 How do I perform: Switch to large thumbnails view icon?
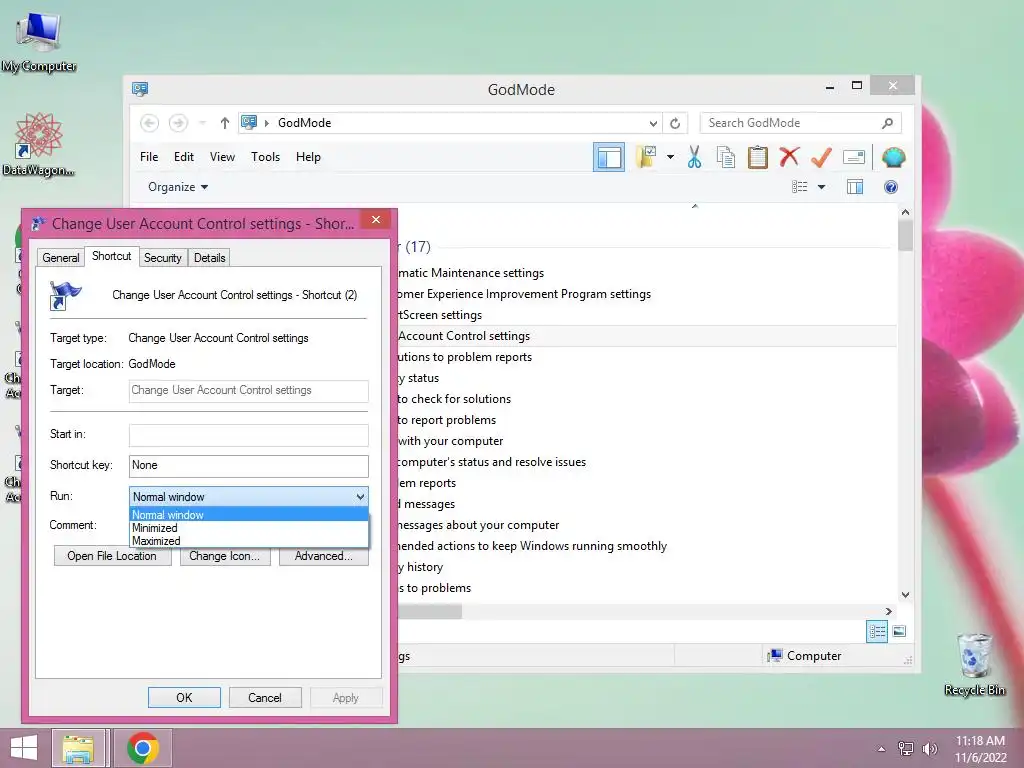[x=899, y=632]
